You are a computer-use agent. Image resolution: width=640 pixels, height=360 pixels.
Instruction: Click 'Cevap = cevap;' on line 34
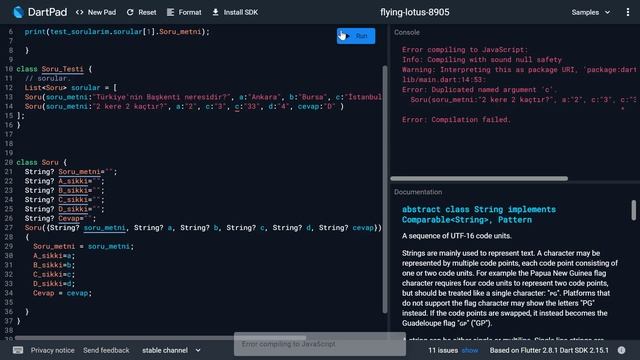pyautogui.click(x=62, y=293)
